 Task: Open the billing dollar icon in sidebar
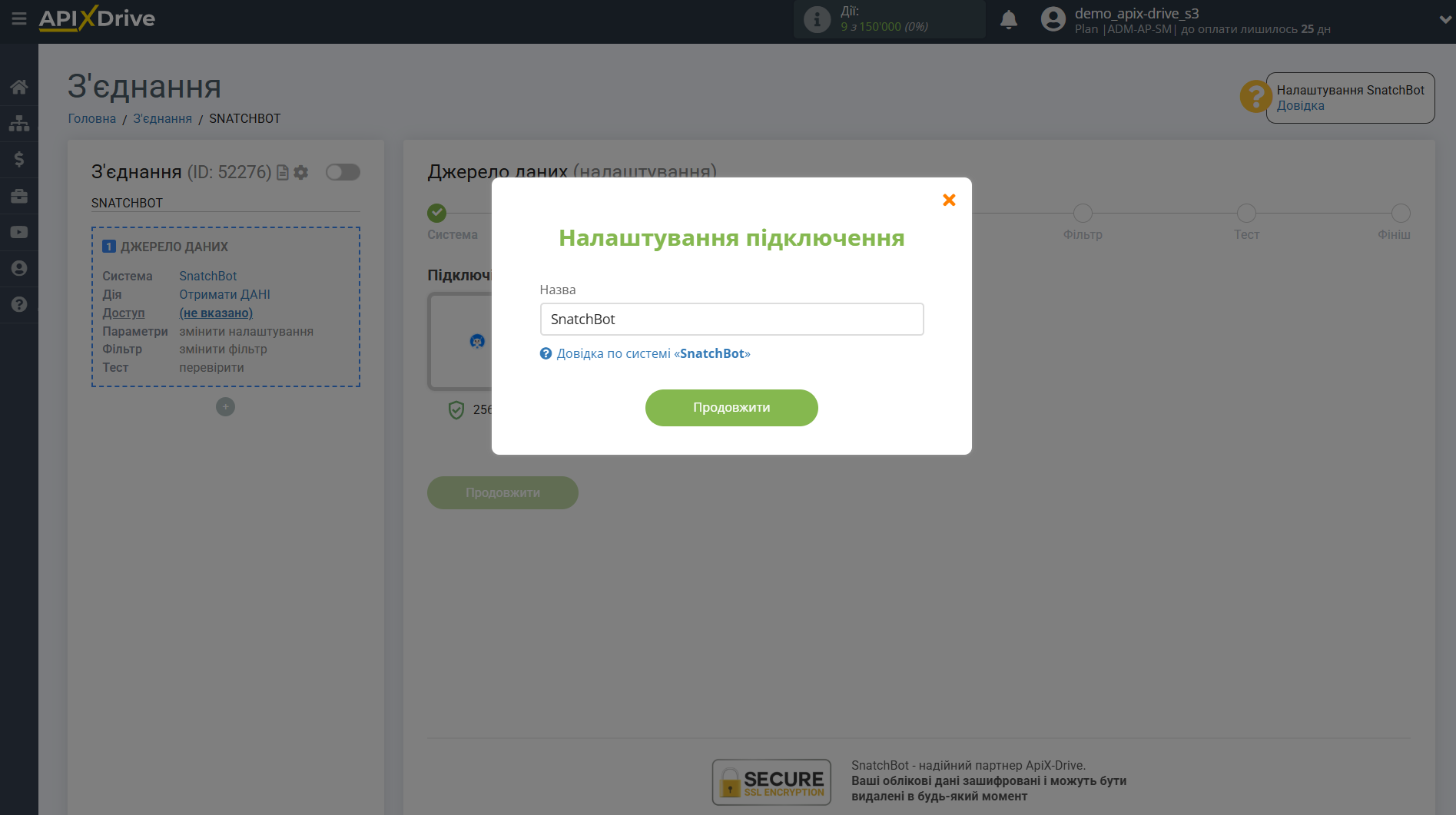pos(19,159)
